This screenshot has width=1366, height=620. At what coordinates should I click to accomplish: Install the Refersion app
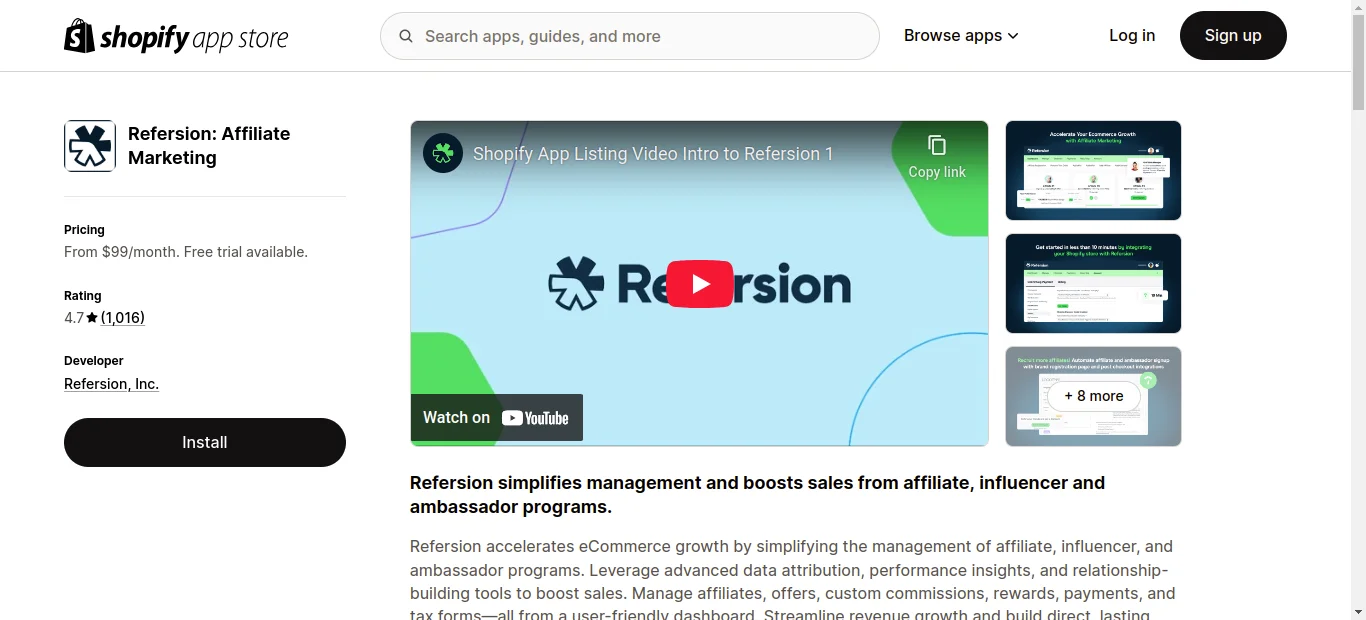[205, 442]
